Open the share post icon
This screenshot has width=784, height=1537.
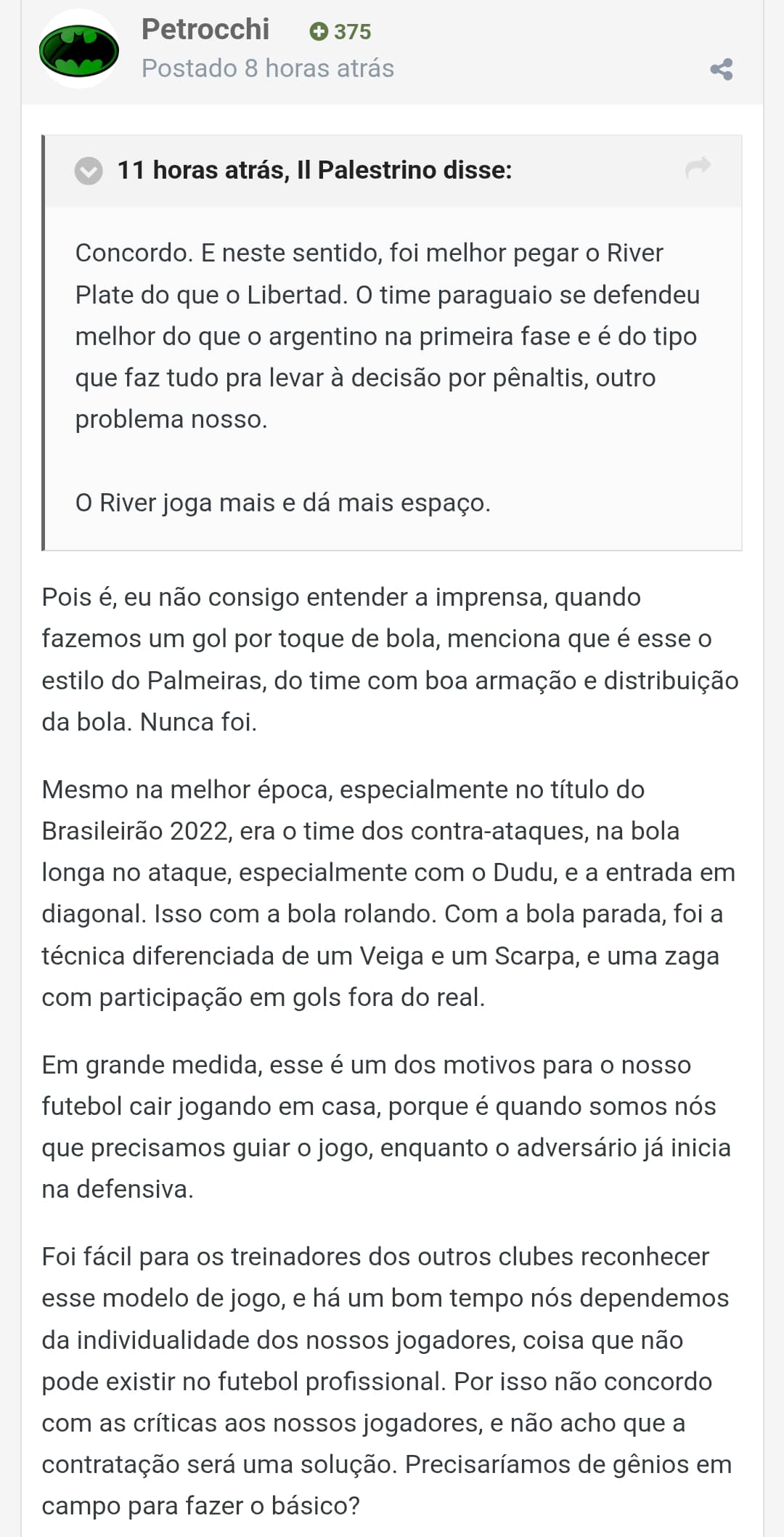point(721,69)
